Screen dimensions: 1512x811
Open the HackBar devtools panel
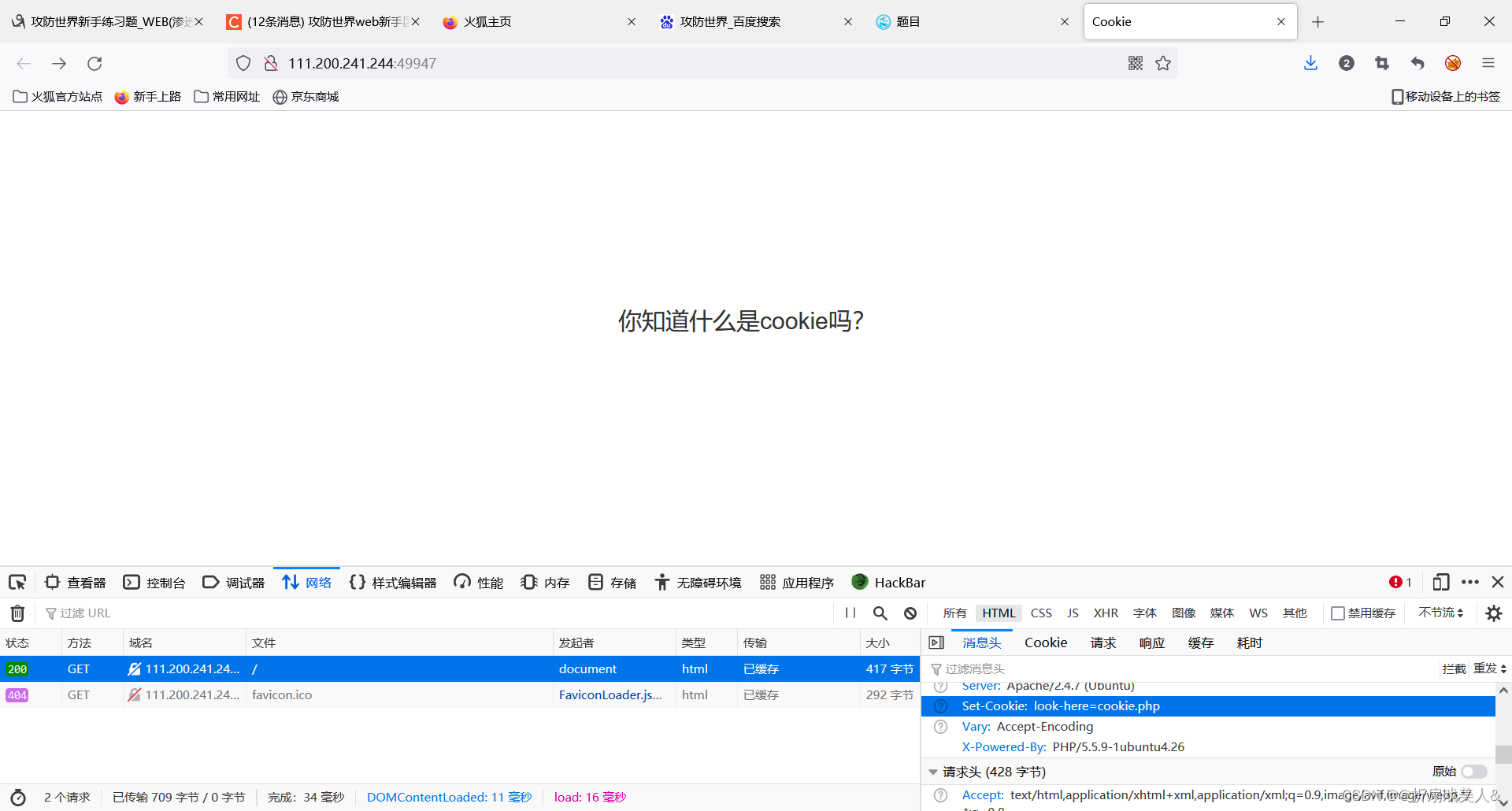888,582
